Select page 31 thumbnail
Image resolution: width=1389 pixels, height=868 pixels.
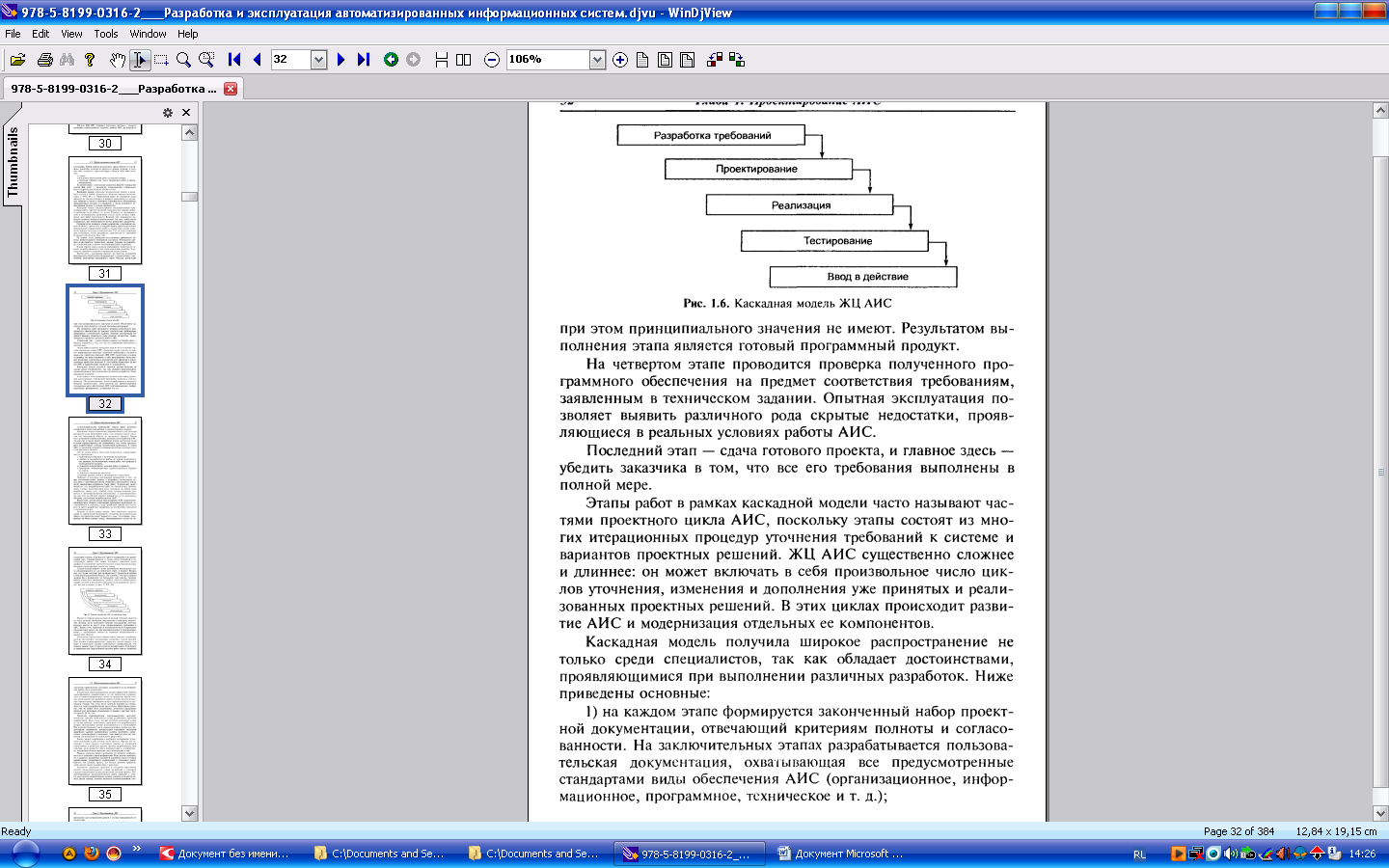click(105, 210)
